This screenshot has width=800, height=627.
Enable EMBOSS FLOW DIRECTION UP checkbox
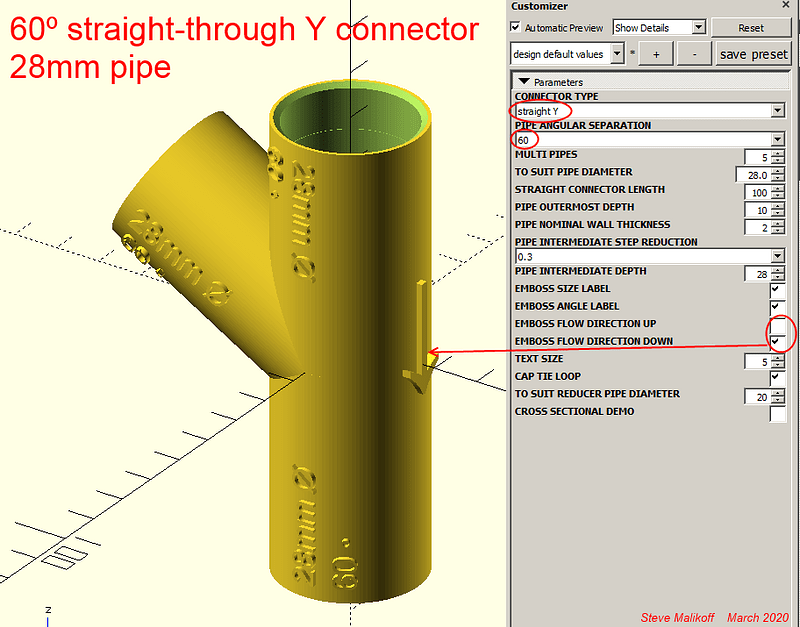(777, 324)
